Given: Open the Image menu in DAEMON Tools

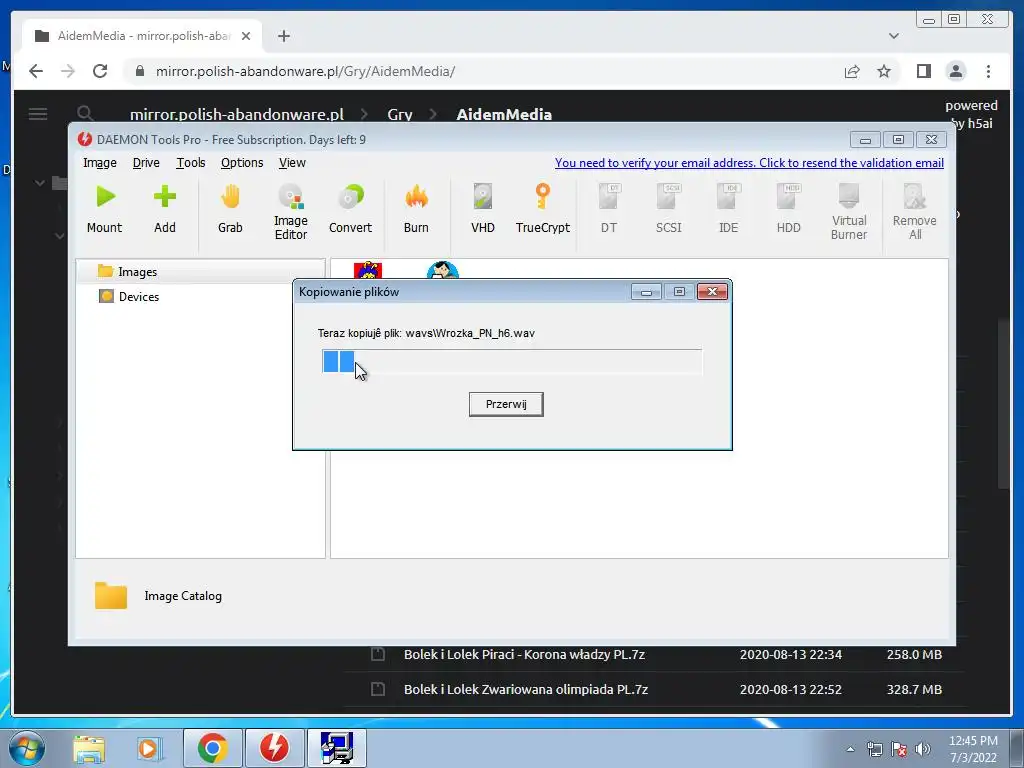Looking at the screenshot, I should [x=100, y=163].
